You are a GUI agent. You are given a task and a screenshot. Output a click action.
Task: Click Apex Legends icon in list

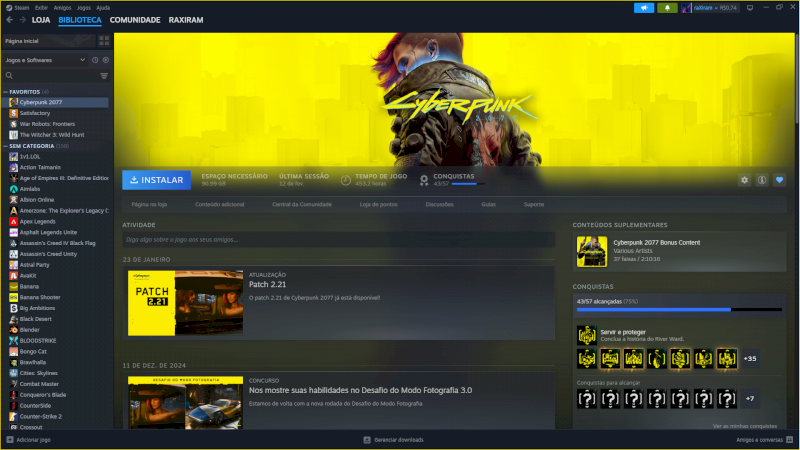click(x=14, y=221)
